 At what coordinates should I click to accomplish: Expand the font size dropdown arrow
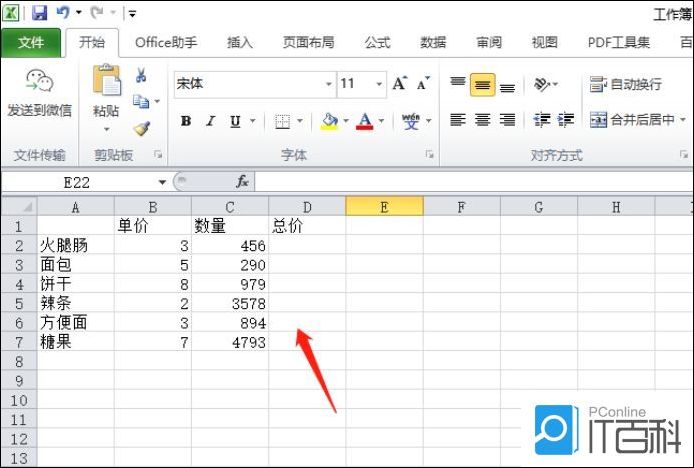coord(379,84)
